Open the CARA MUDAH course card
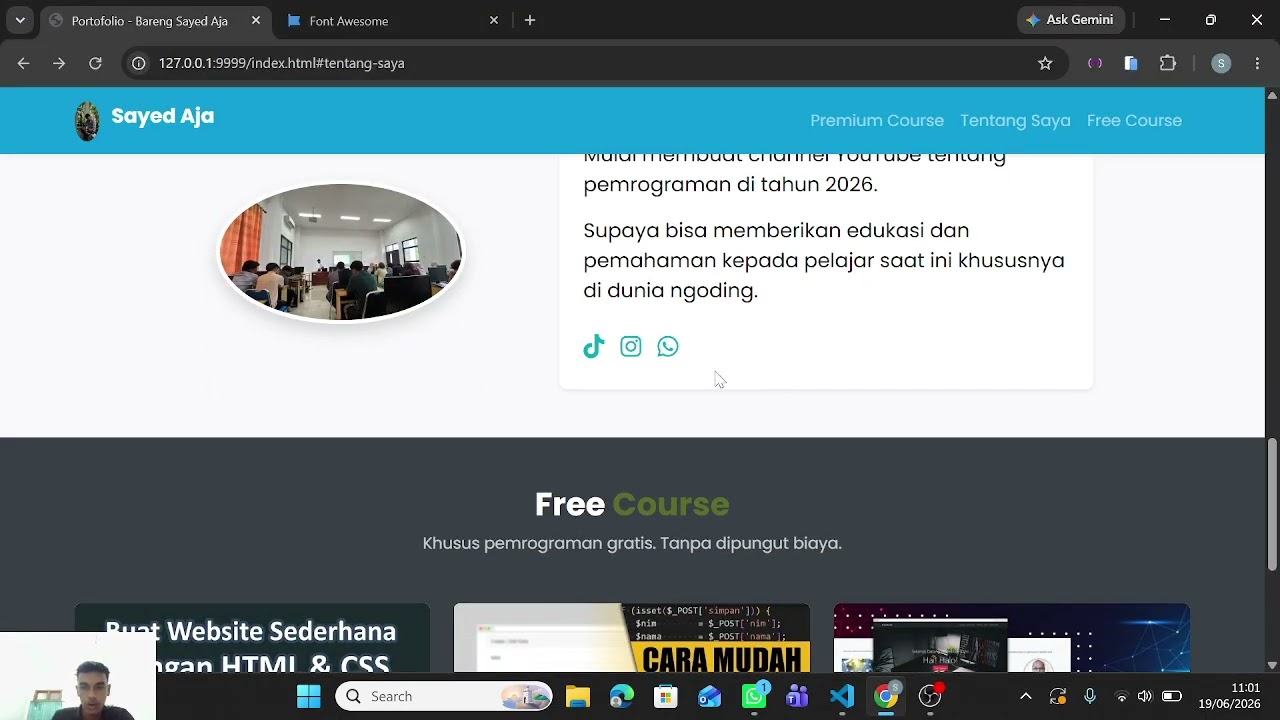The height and width of the screenshot is (720, 1280). click(632, 638)
